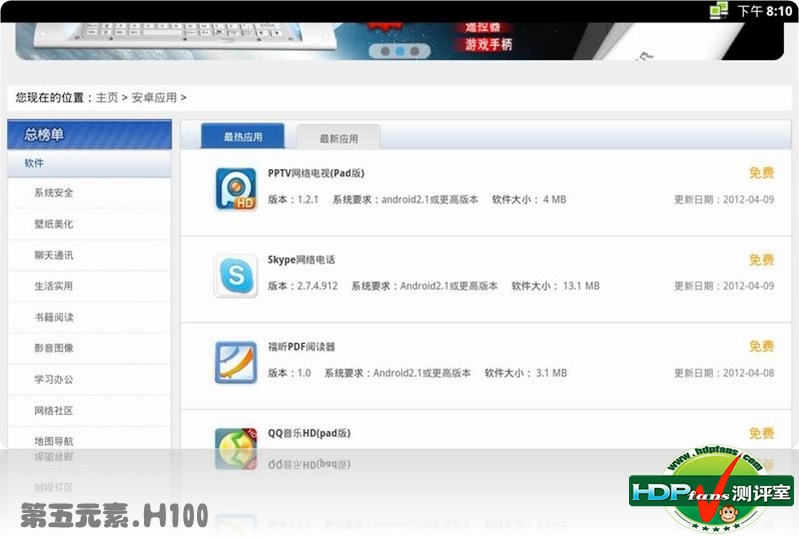
Task: Tap the 游戏手柄 text in the banner
Action: (x=488, y=45)
